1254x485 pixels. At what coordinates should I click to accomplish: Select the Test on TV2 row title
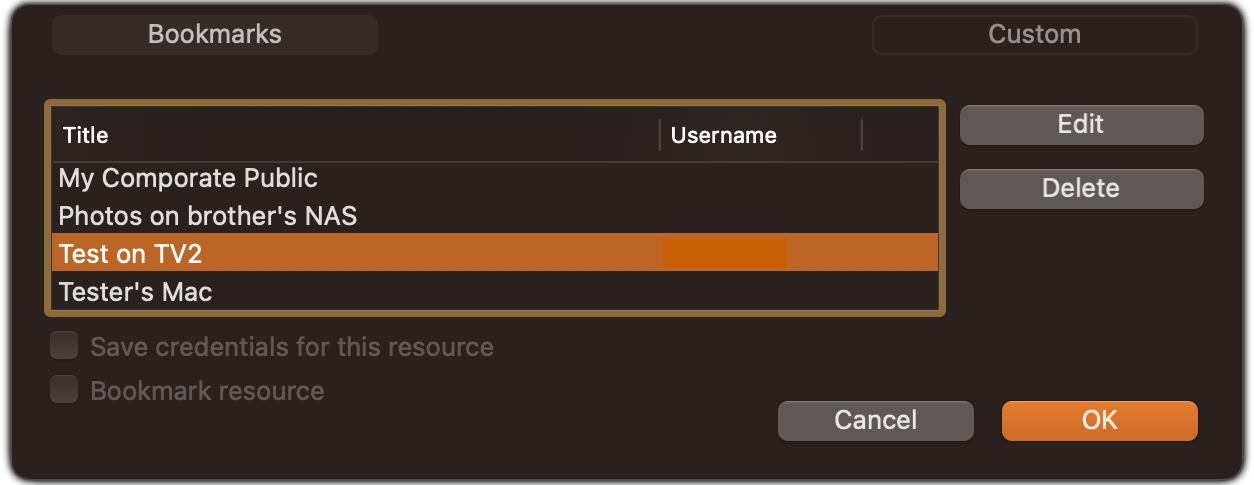pyautogui.click(x=130, y=254)
